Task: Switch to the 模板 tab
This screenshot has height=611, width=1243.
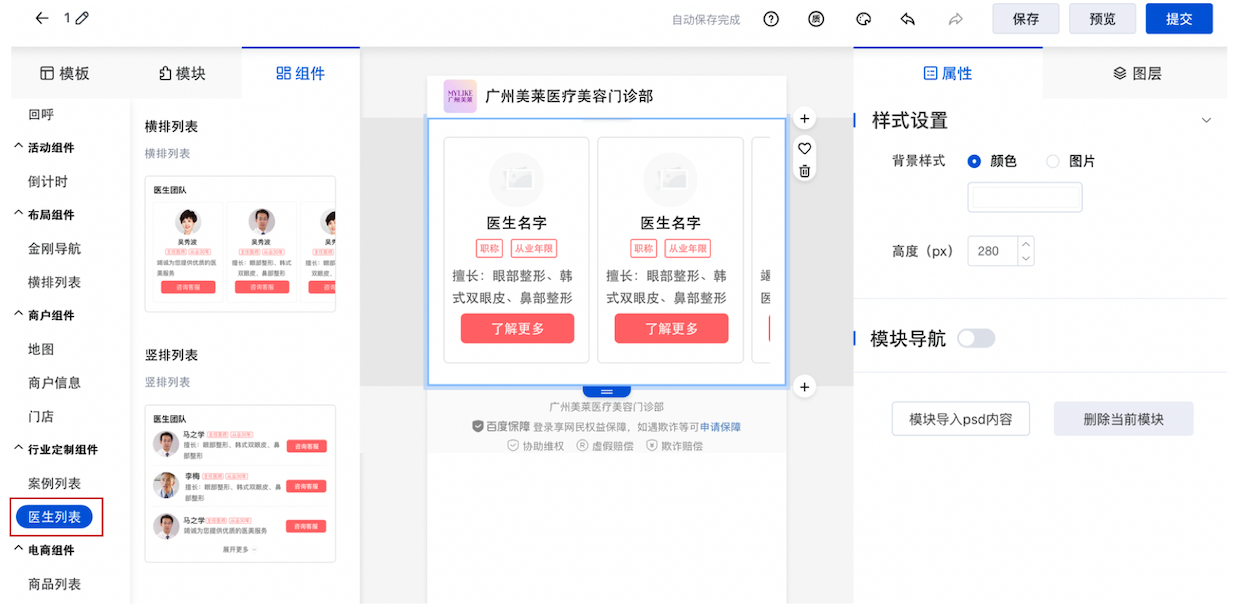Action: coord(65,73)
